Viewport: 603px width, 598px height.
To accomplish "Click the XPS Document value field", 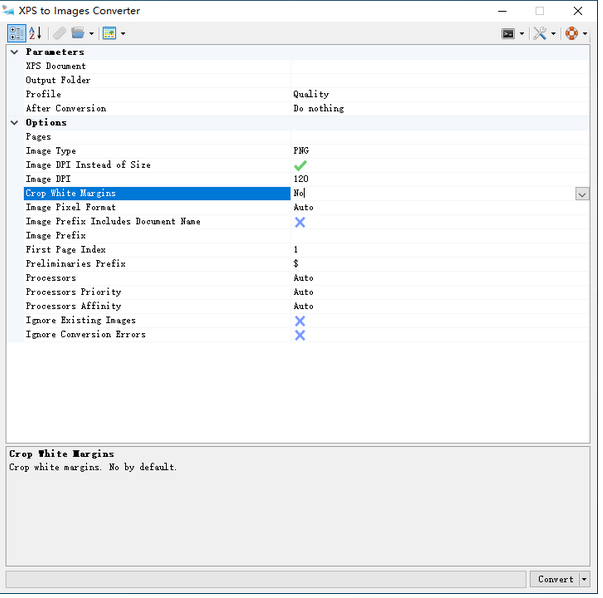I will [440, 66].
